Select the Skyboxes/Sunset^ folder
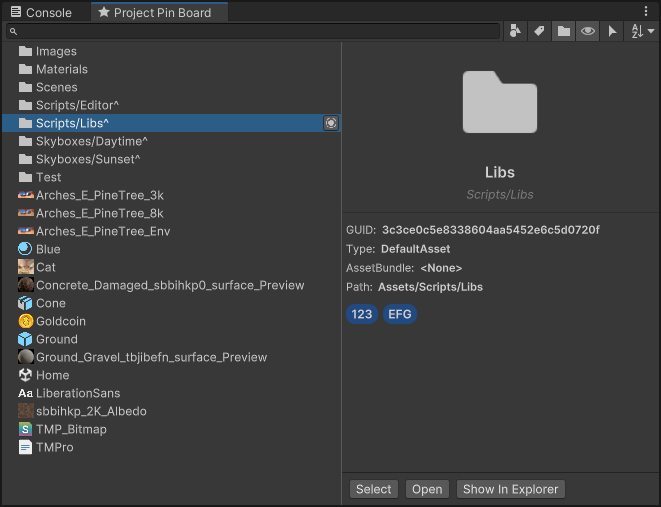This screenshot has height=507, width=661. click(x=171, y=159)
